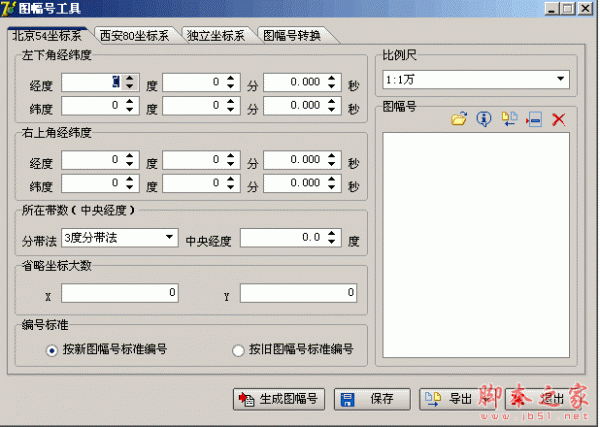Click the 图幅号工具 title bar icon
600x427 pixels.
pos(8,8)
